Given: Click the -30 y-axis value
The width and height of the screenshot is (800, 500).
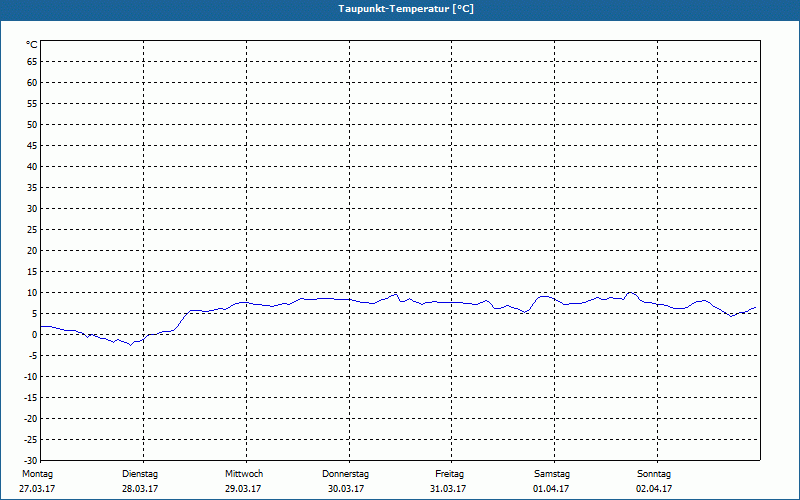Looking at the screenshot, I should click(x=31, y=461).
